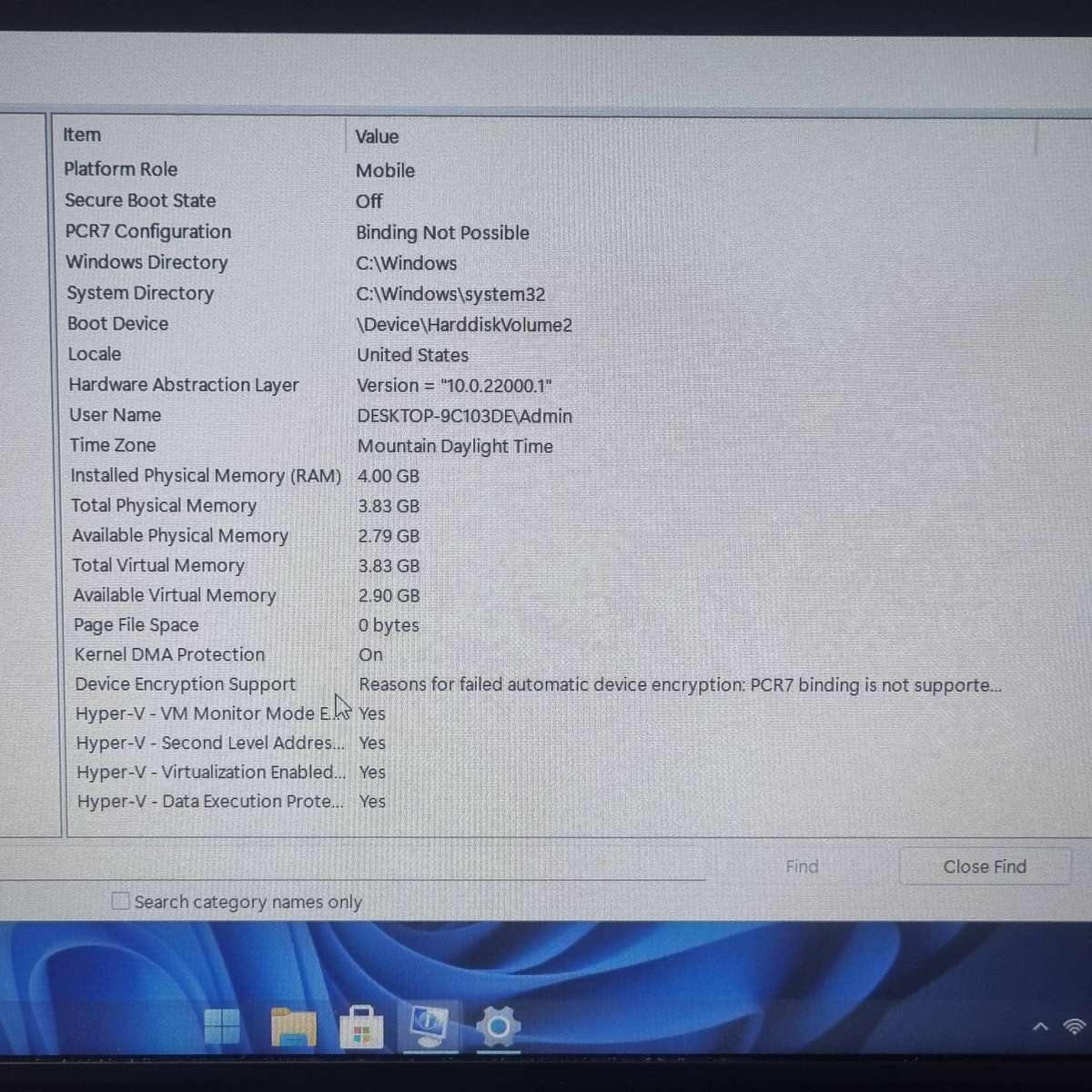Highlight the Kernel DMA Protection entry
Viewport: 1092px width, 1092px height.
point(169,654)
